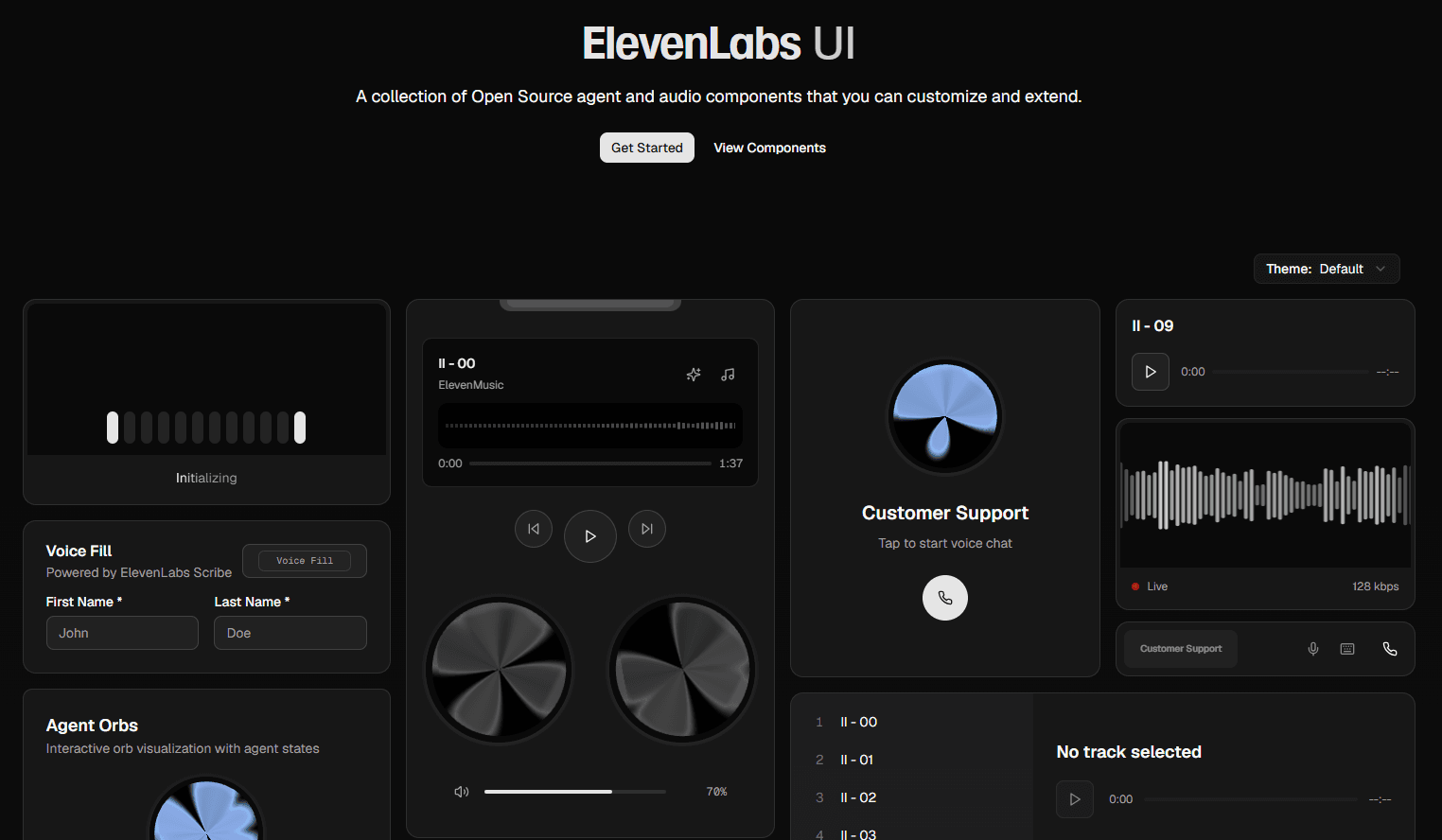Click the Get Started button

click(647, 148)
